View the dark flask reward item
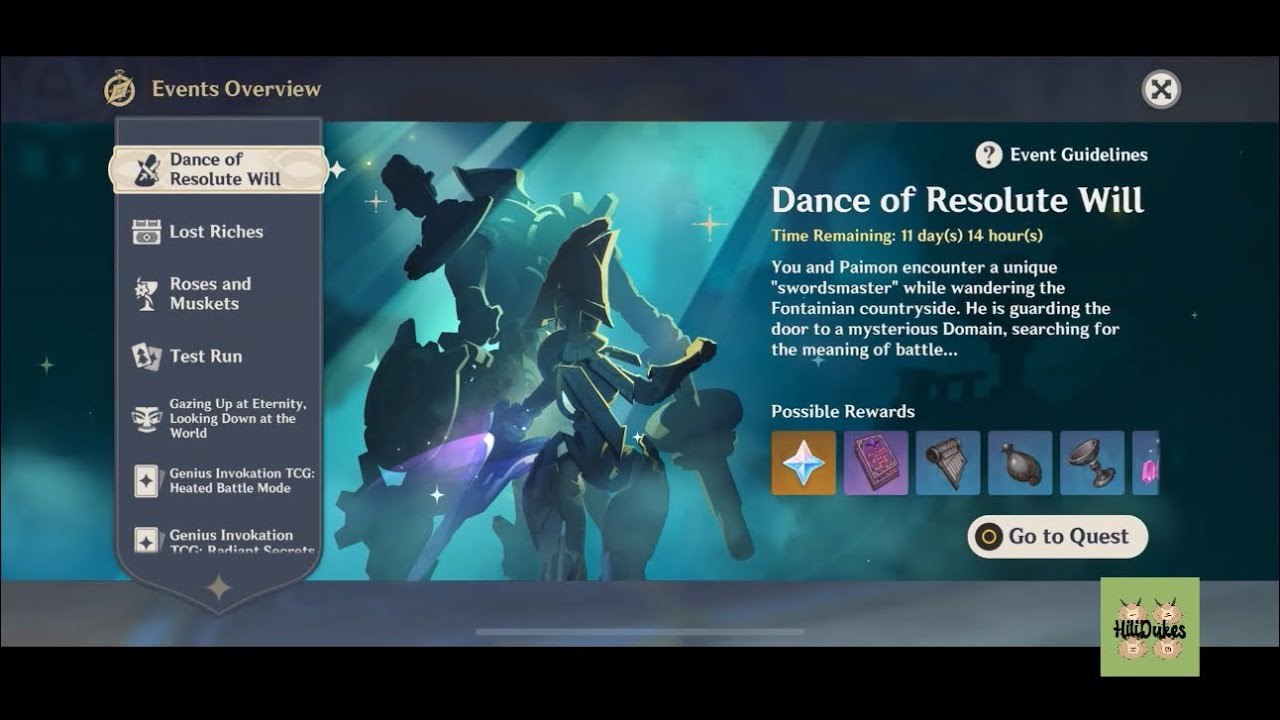This screenshot has width=1280, height=720. click(x=1020, y=463)
